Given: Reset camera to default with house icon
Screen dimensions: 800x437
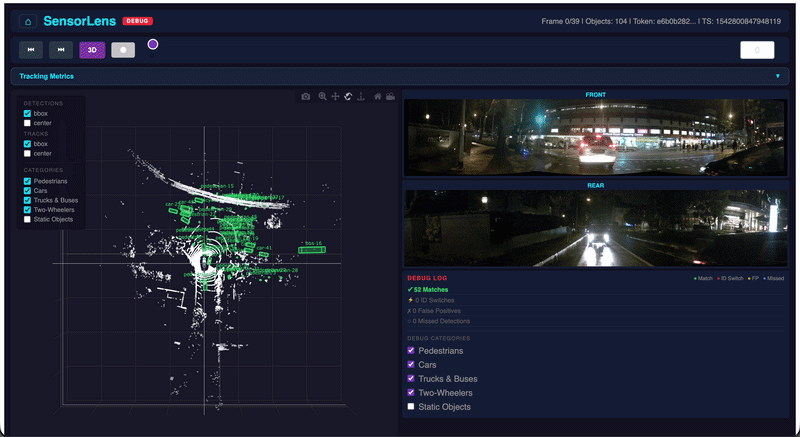Looking at the screenshot, I should coord(378,96).
